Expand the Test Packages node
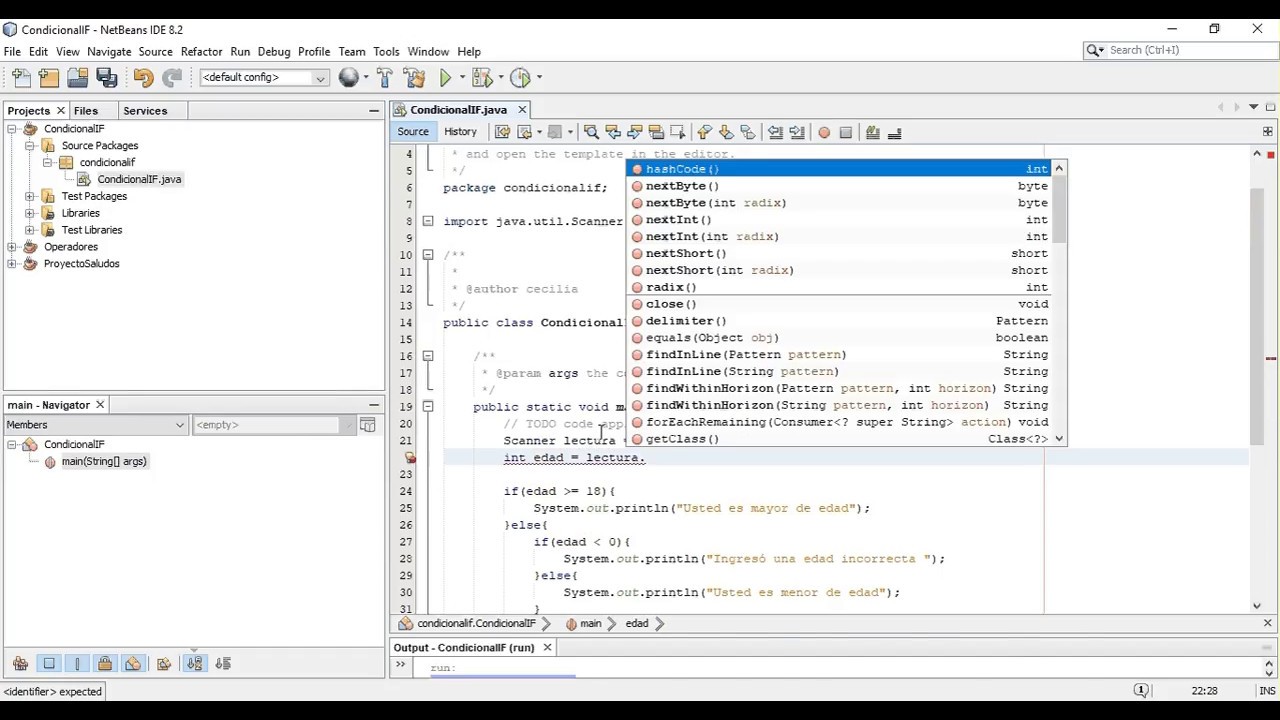1280x720 pixels. click(x=30, y=196)
